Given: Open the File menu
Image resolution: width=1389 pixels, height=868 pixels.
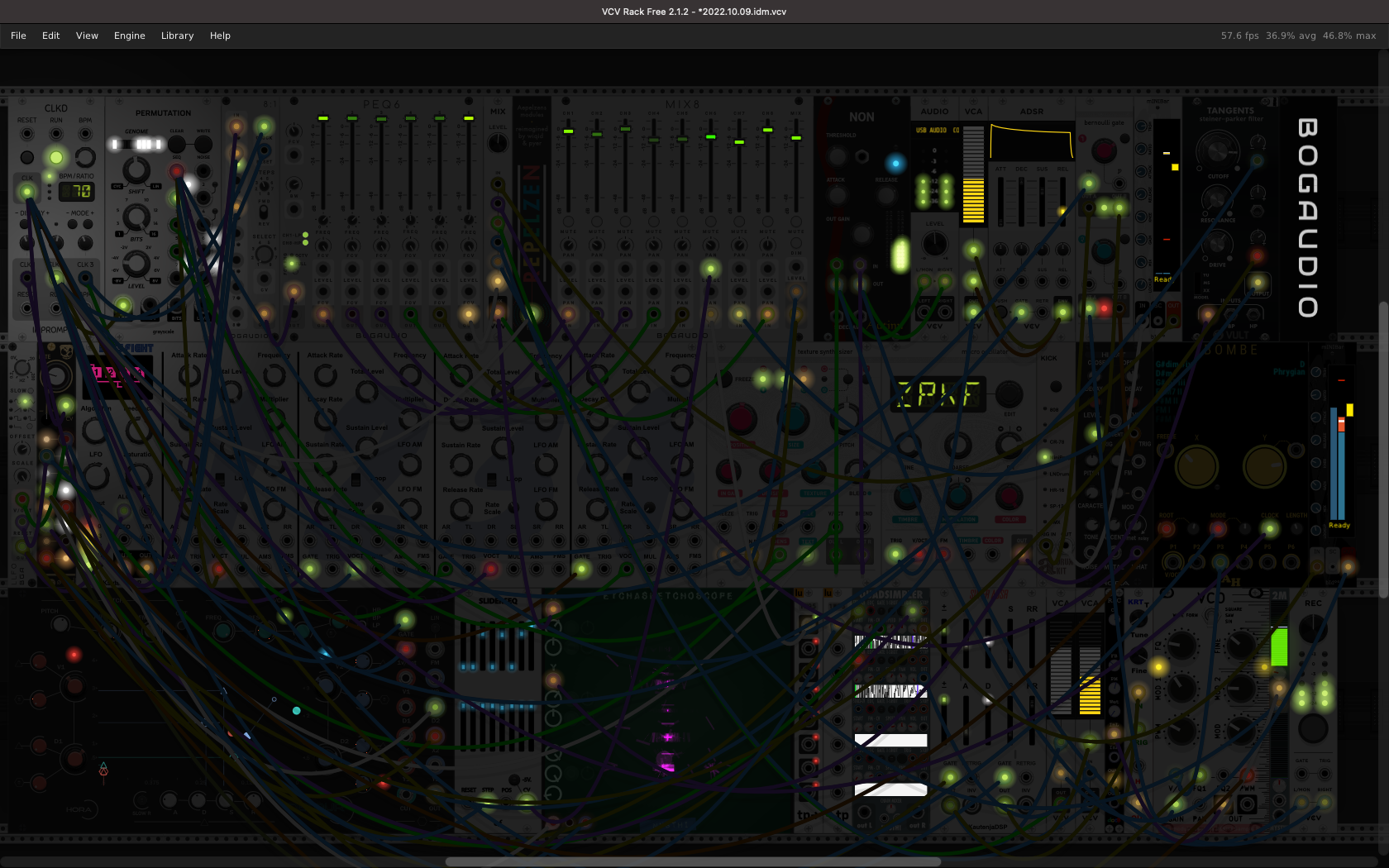Looking at the screenshot, I should click(18, 36).
